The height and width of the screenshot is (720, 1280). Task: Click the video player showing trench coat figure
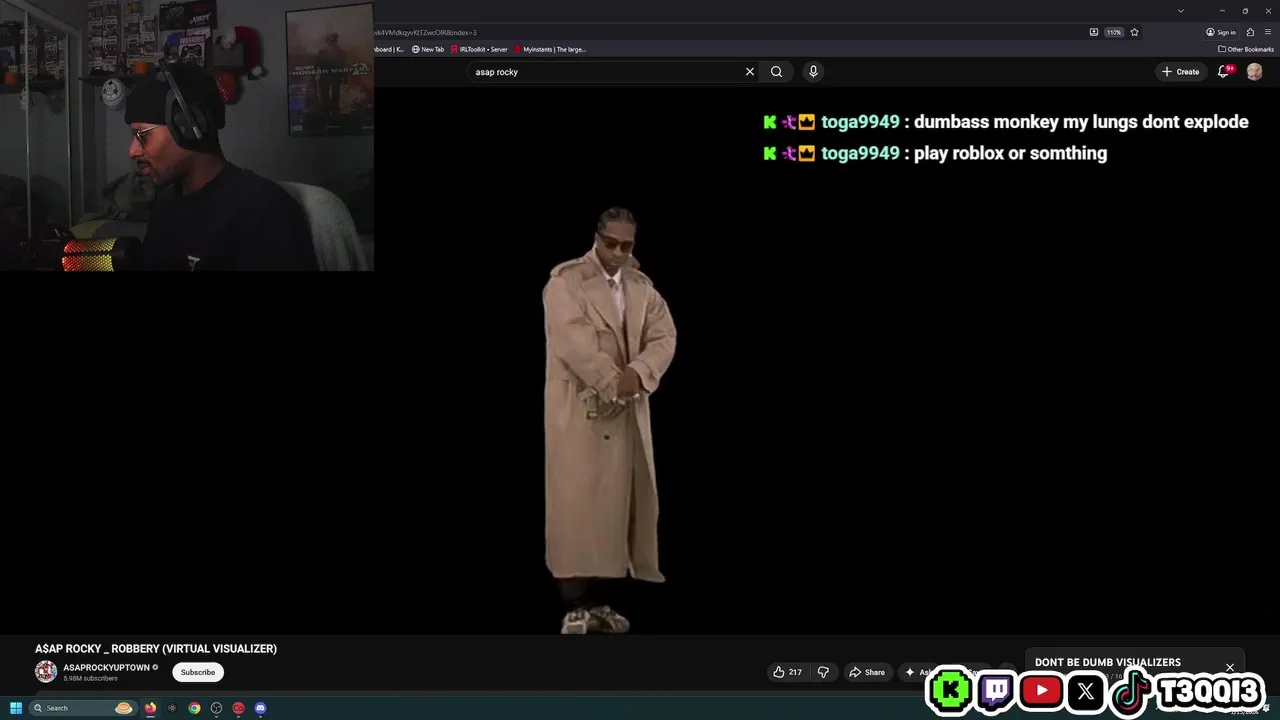(x=640, y=360)
